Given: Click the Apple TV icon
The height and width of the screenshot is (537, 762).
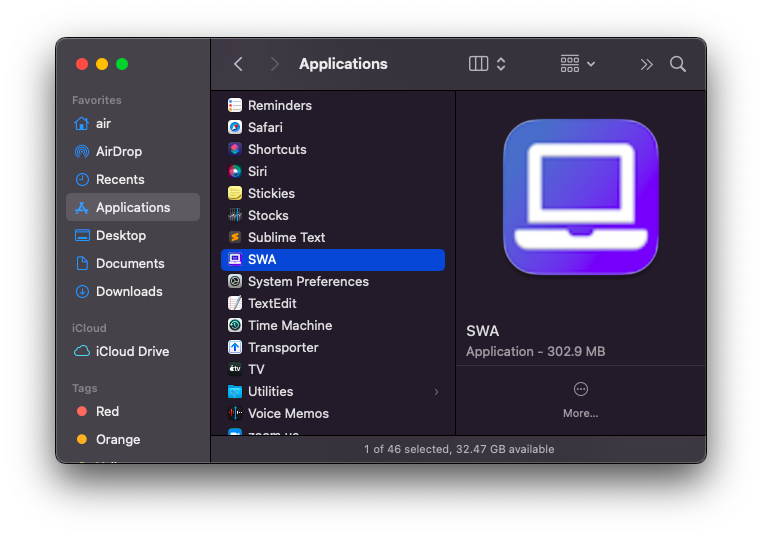Looking at the screenshot, I should [x=235, y=369].
